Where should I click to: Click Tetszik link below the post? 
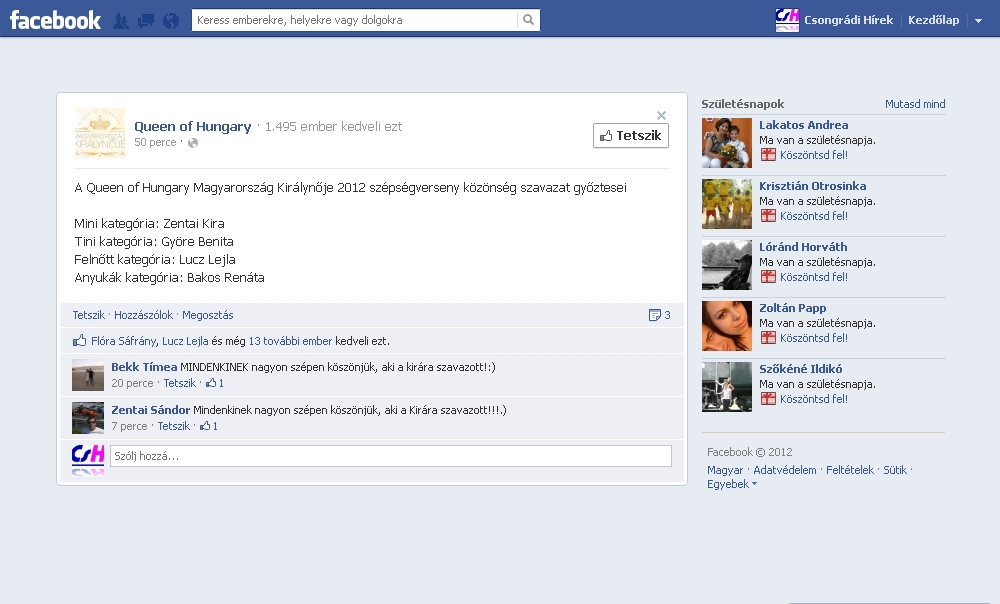[x=89, y=315]
